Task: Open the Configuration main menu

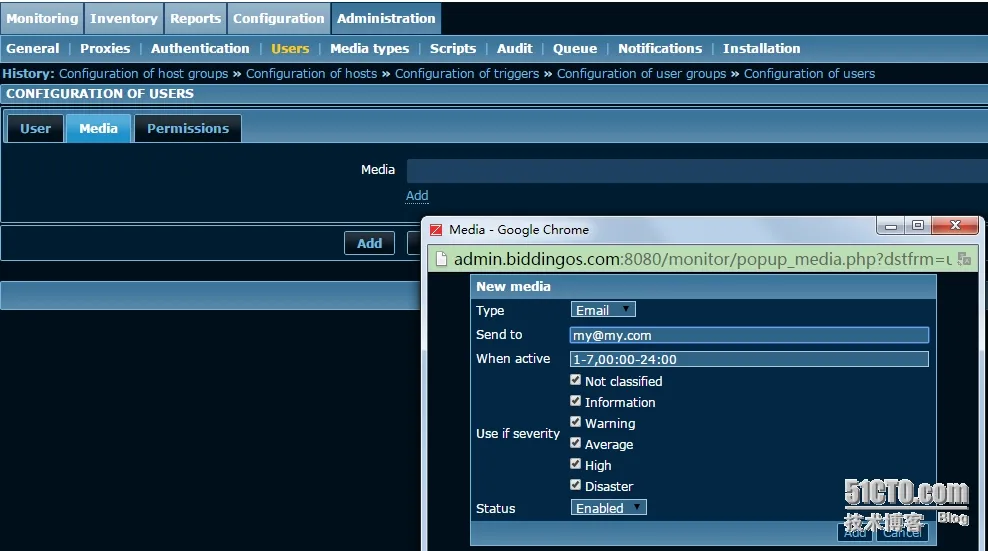Action: 279,18
